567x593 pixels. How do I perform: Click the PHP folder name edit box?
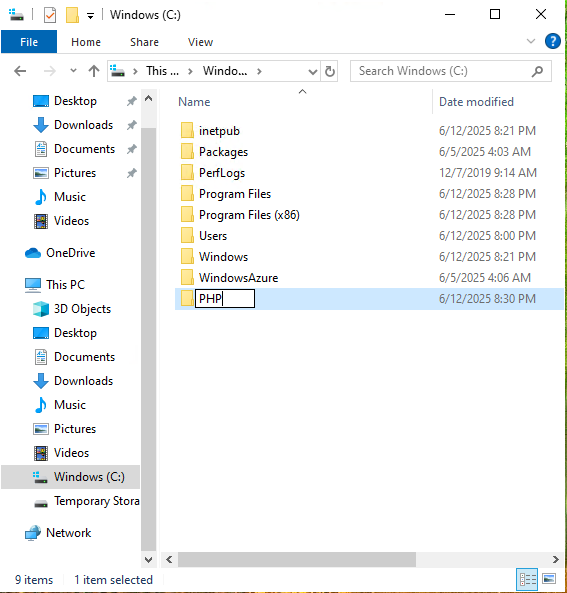click(225, 299)
